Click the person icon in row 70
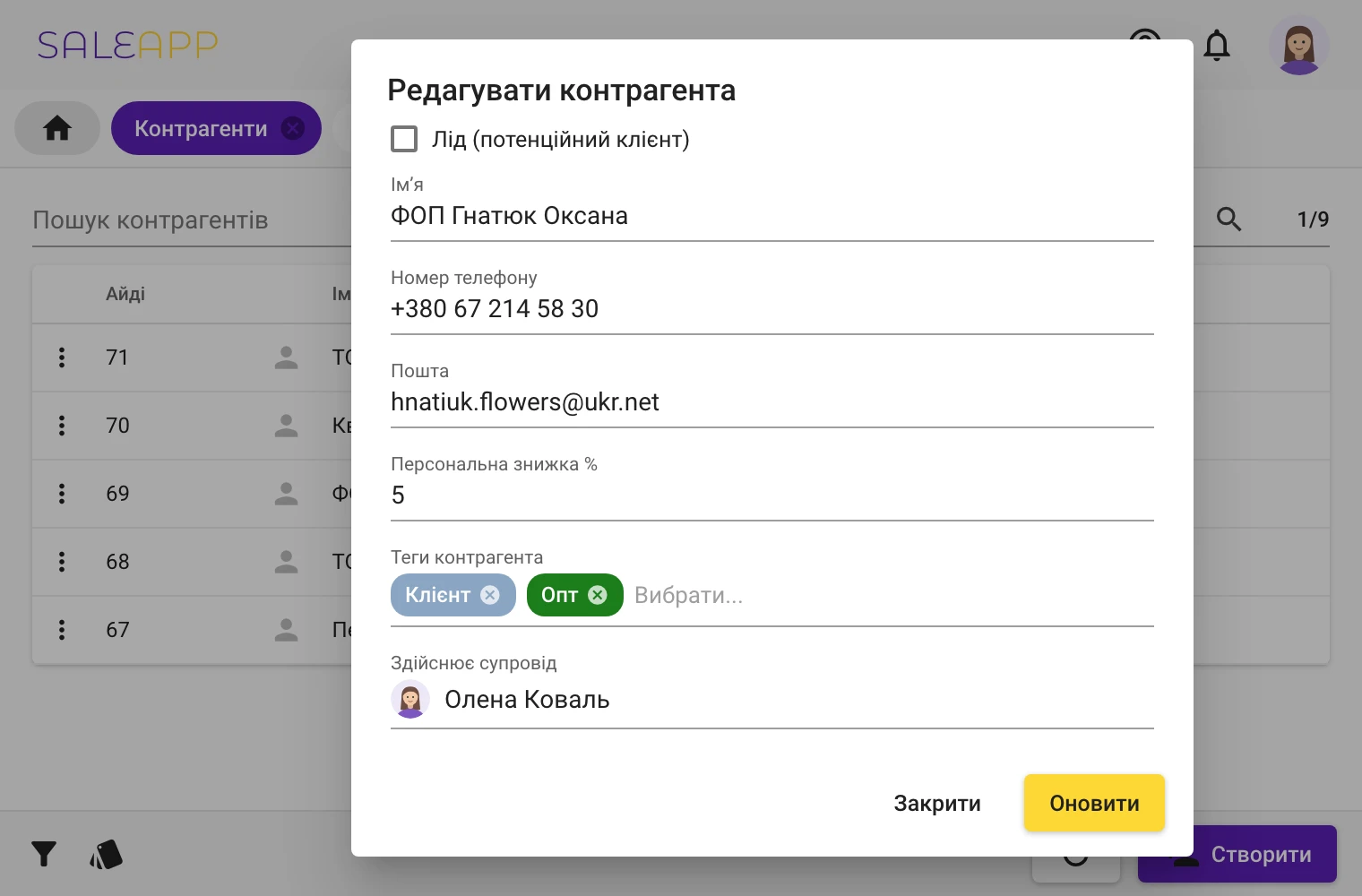The width and height of the screenshot is (1362, 896). (x=286, y=426)
